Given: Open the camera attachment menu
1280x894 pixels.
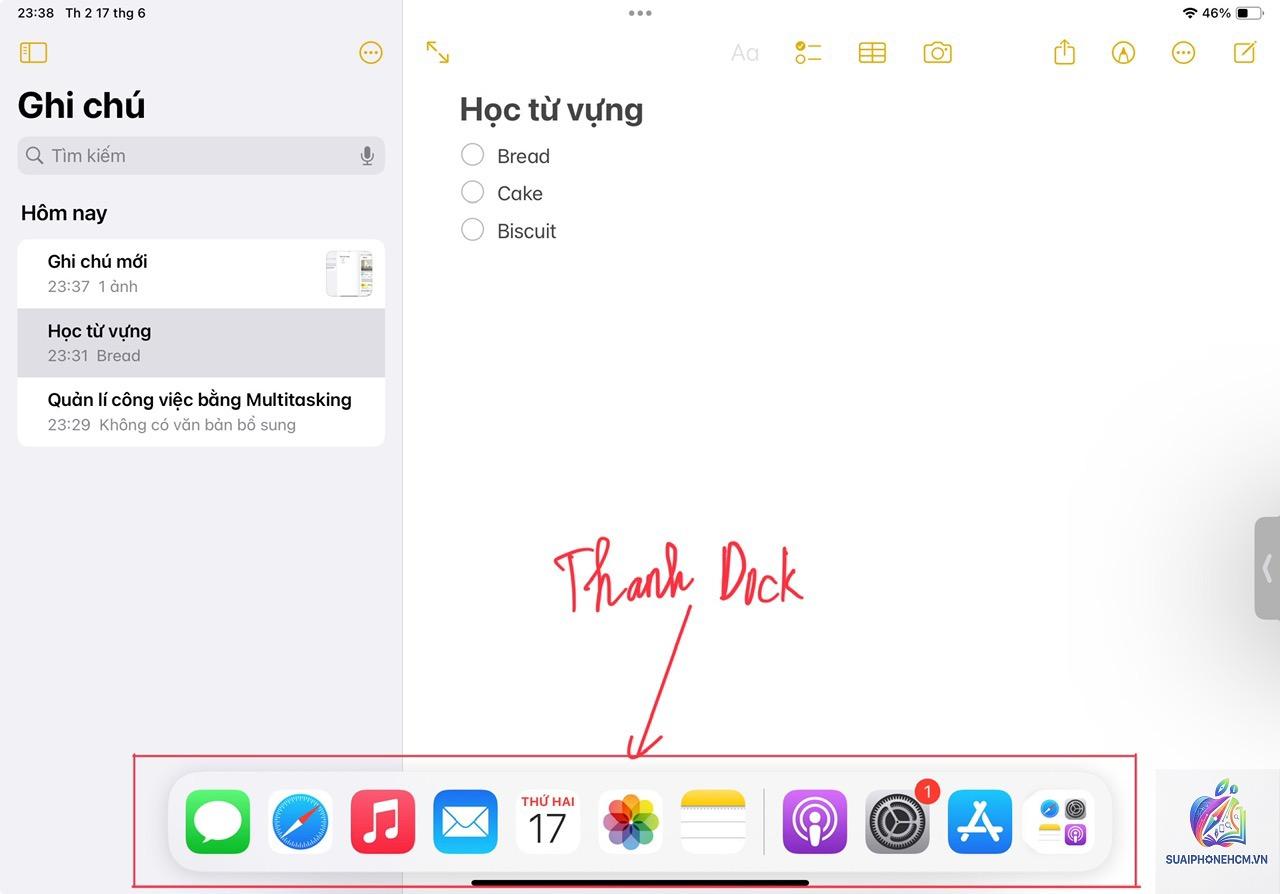Looking at the screenshot, I should click(937, 53).
